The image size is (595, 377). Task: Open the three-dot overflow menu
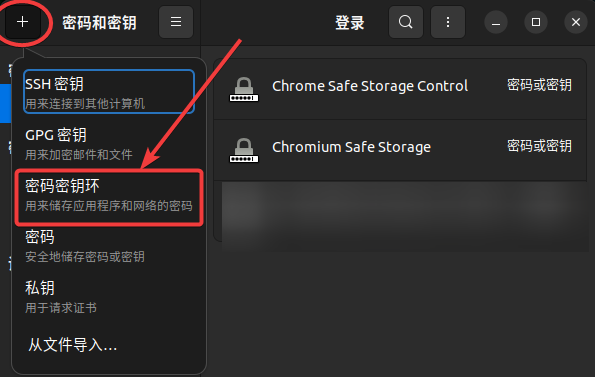click(x=448, y=22)
